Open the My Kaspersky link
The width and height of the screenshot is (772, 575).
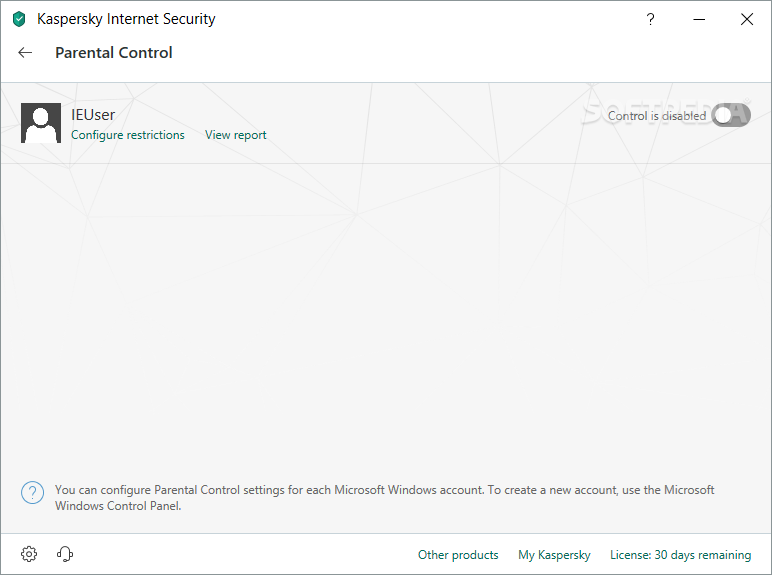pyautogui.click(x=554, y=555)
